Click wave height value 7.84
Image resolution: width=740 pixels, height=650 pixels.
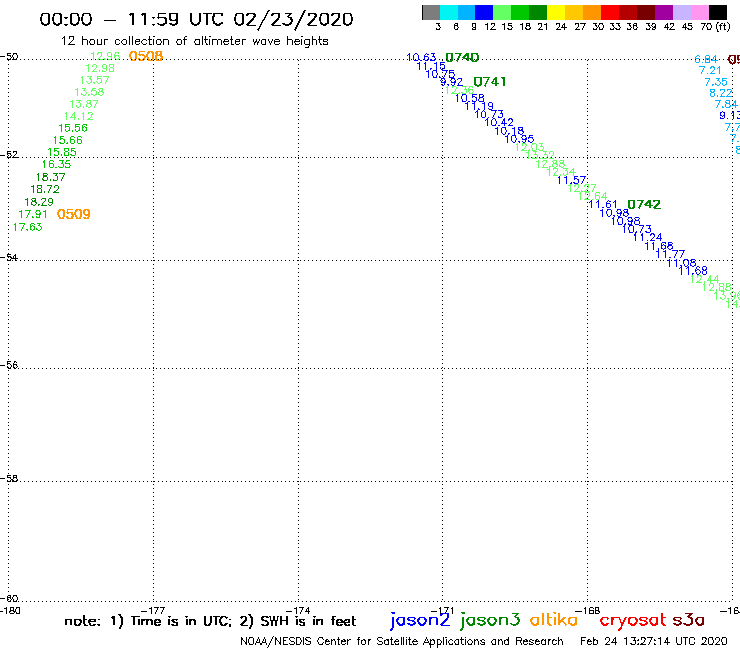(726, 104)
